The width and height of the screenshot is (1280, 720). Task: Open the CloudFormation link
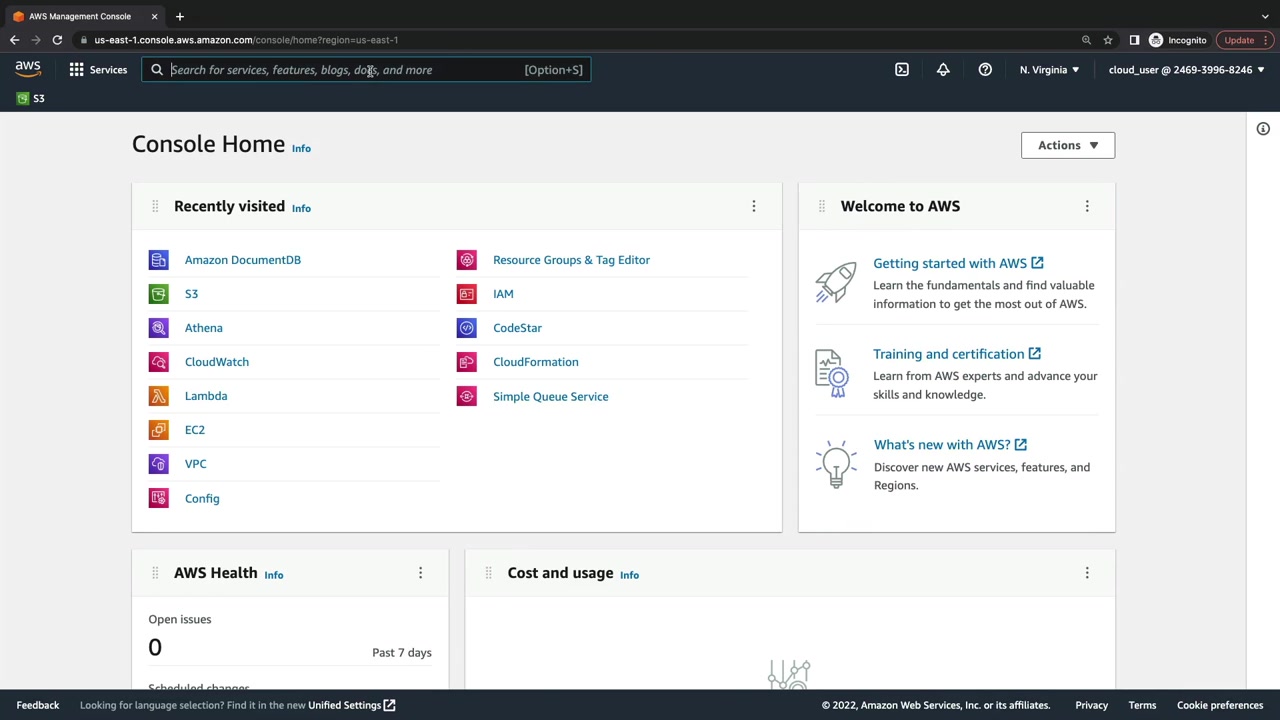click(x=536, y=362)
